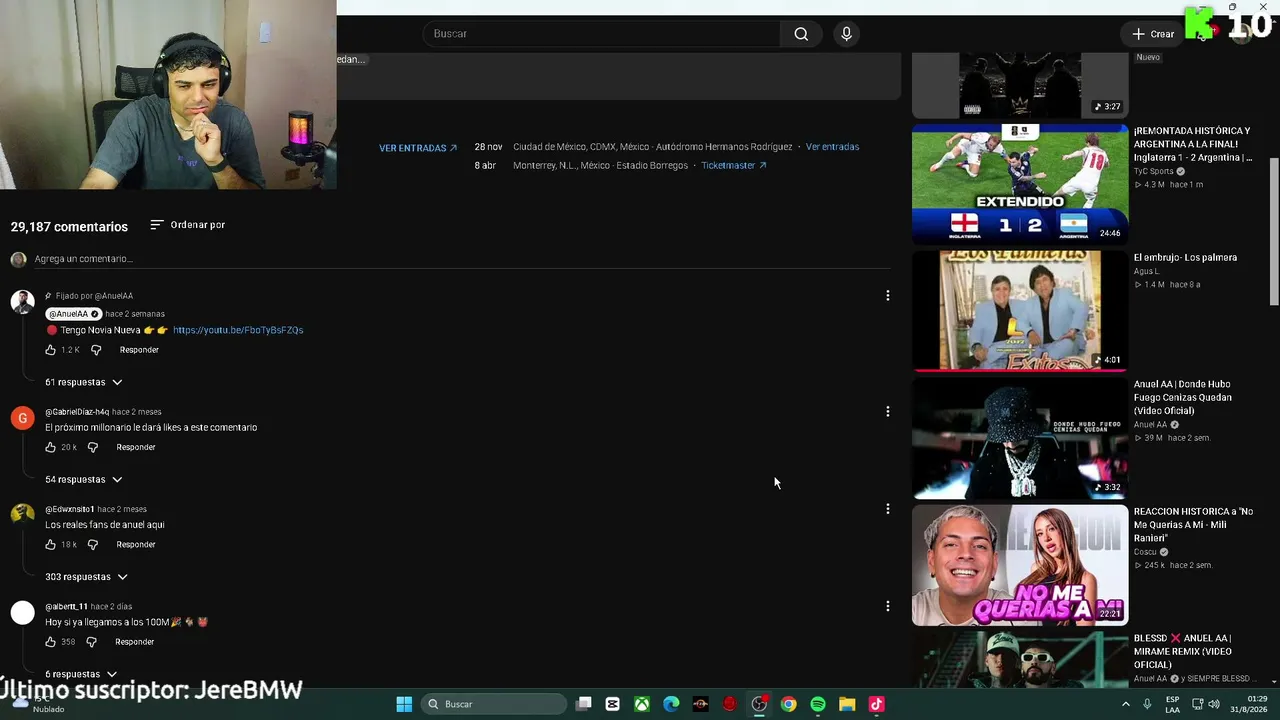The height and width of the screenshot is (720, 1280).
Task: Open @GabrielDiaz-h4q's profile avatar
Action: [x=22, y=418]
